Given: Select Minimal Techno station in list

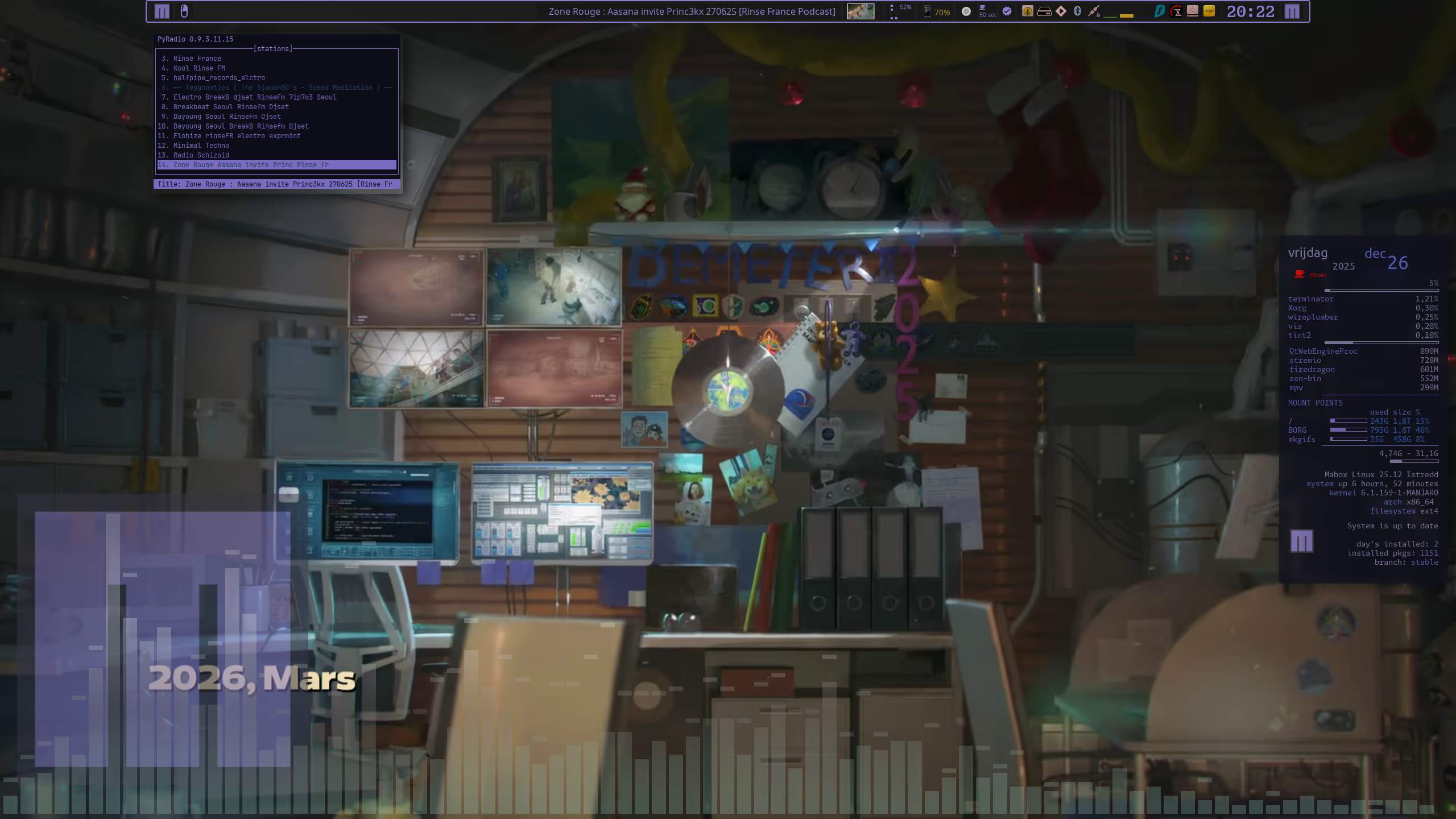Looking at the screenshot, I should tap(201, 146).
